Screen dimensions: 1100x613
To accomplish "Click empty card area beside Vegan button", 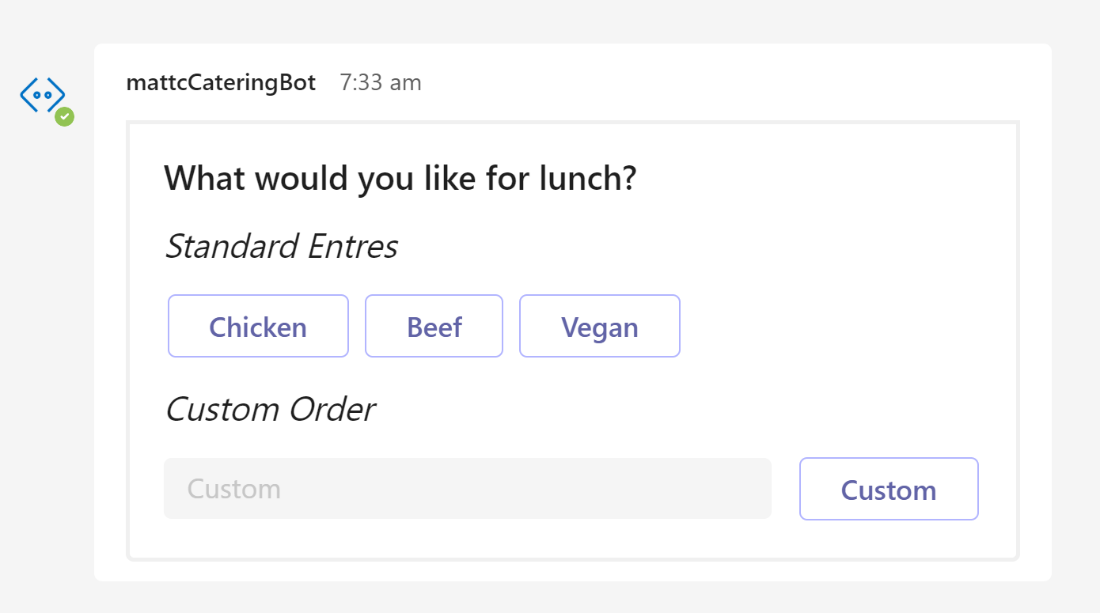I will [x=842, y=326].
